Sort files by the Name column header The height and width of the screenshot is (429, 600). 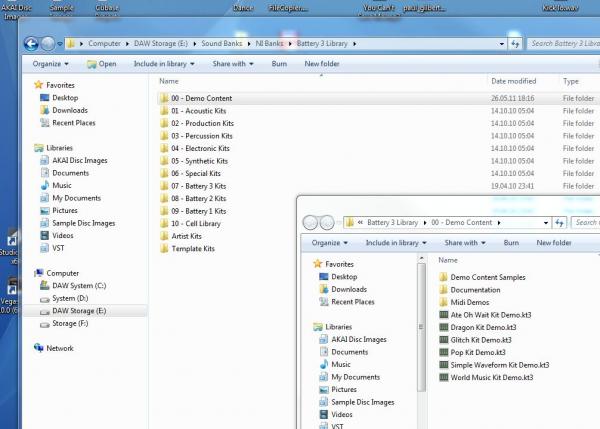tap(169, 81)
